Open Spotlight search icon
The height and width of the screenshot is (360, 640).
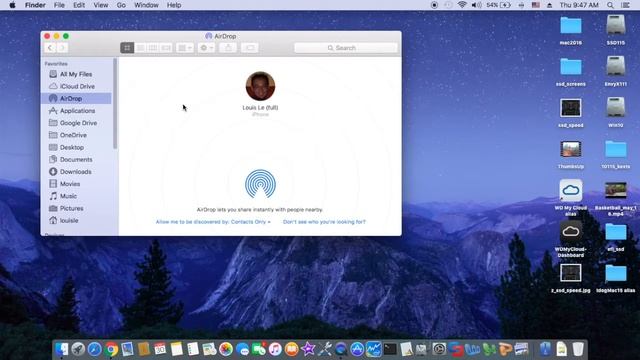(610, 5)
